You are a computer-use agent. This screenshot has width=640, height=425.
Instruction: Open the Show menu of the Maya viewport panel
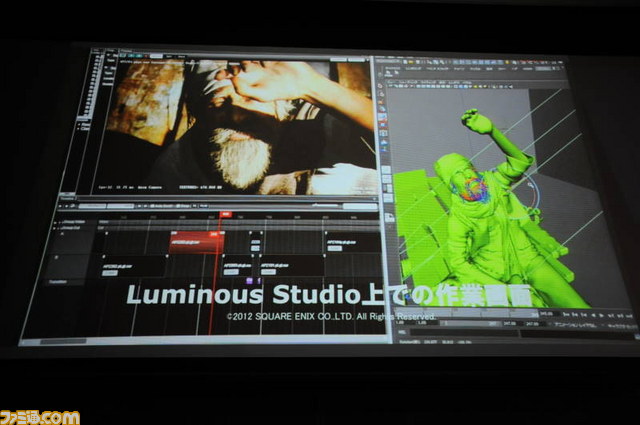pos(441,82)
